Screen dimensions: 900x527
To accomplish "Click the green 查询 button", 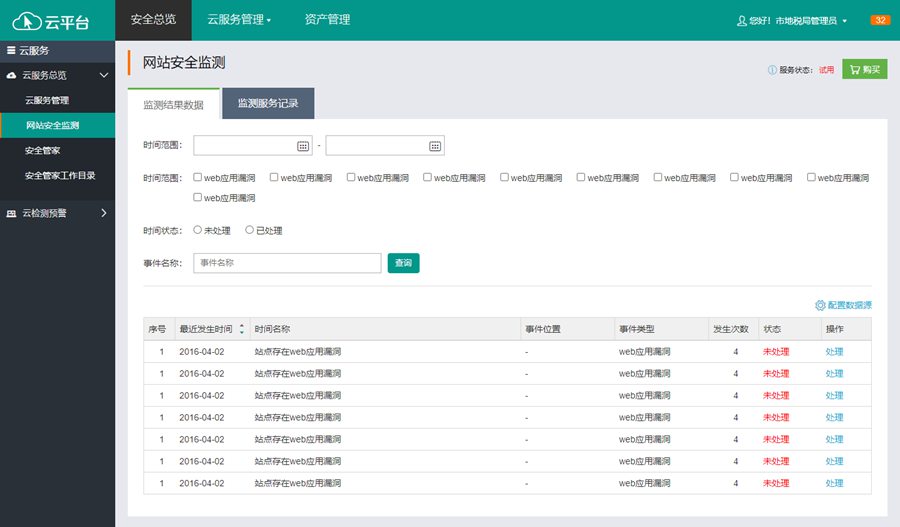I will (403, 263).
